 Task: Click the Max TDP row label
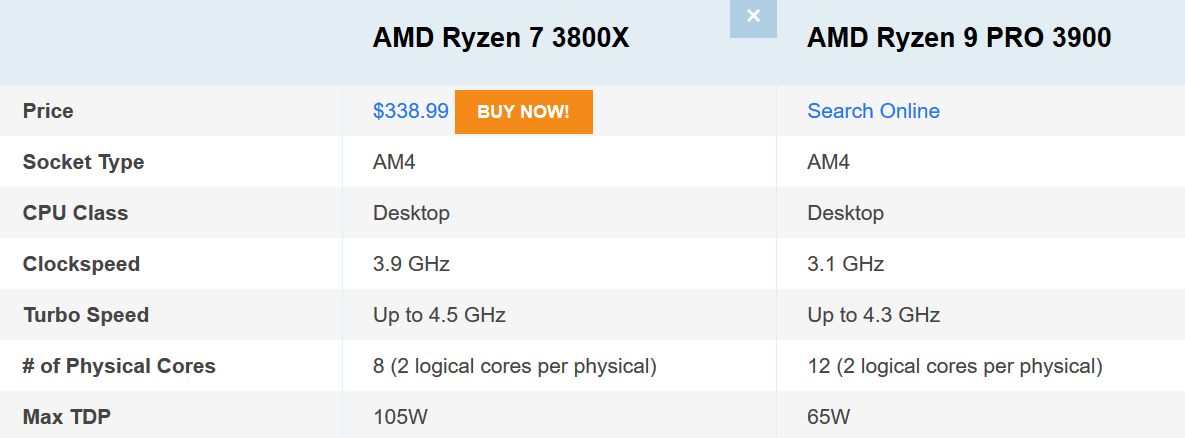(67, 417)
